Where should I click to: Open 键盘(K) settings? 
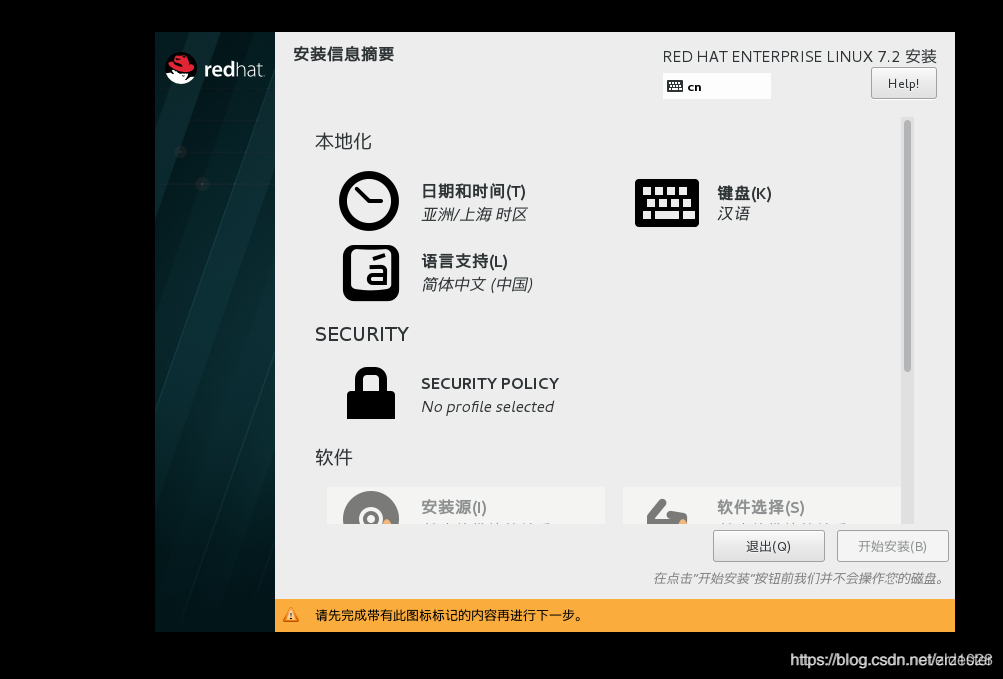tap(744, 193)
